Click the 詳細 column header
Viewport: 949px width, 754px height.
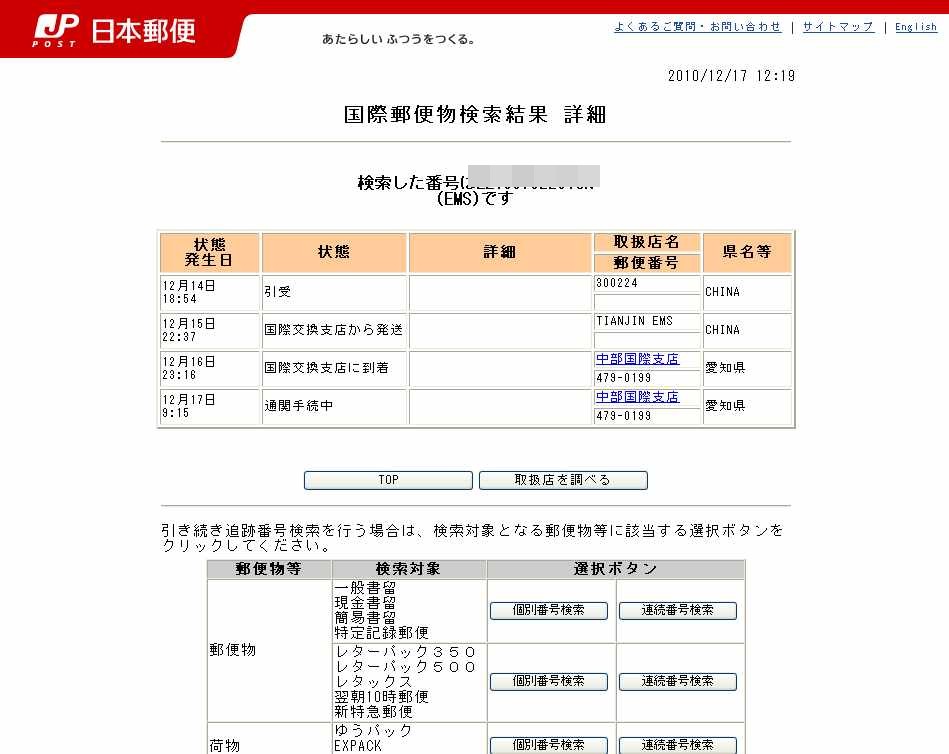pos(499,252)
